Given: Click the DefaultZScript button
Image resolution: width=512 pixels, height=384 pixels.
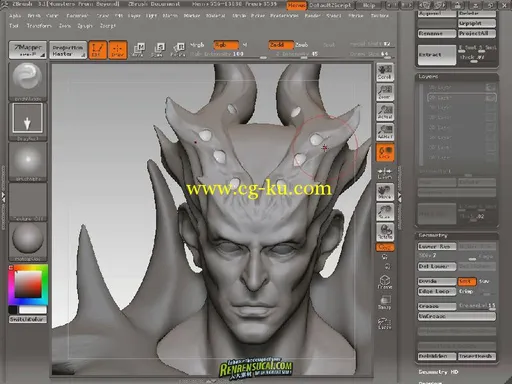Looking at the screenshot, I should [331, 5].
